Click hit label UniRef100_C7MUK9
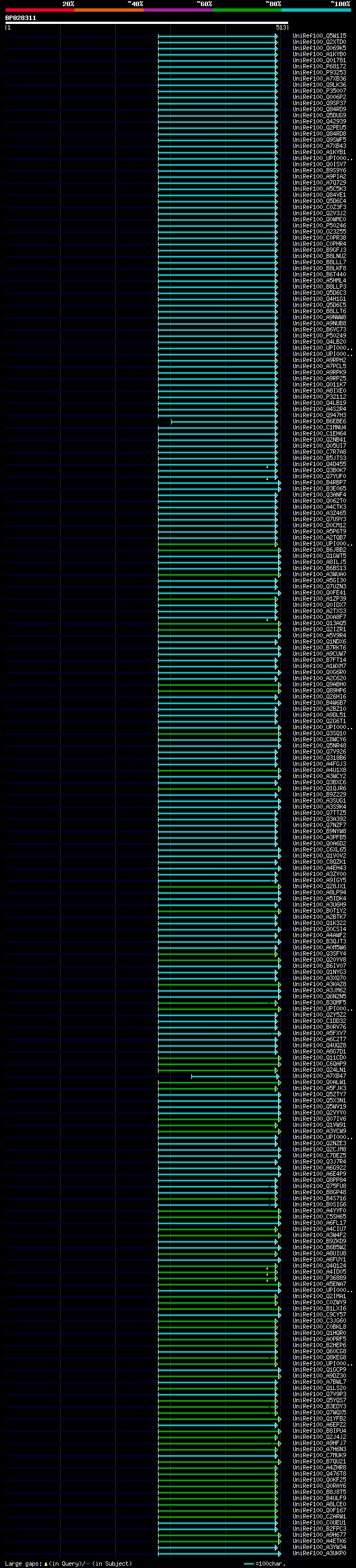The height and width of the screenshot is (1568, 356). 319,1455
